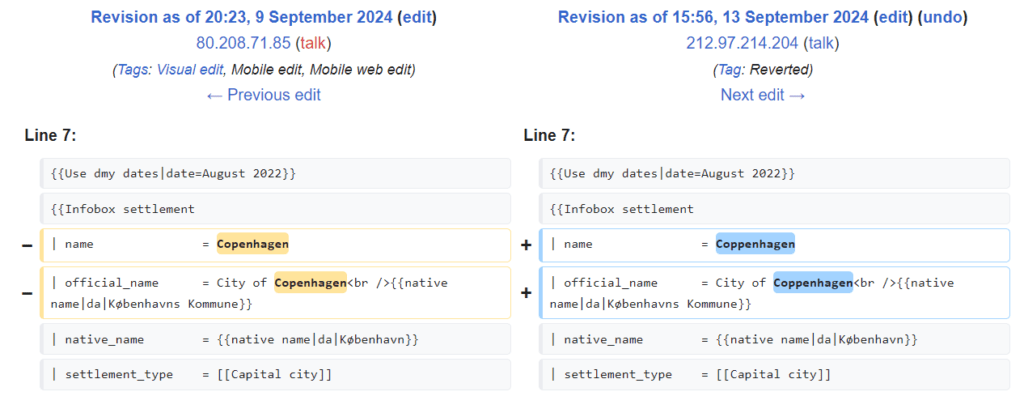The width and height of the screenshot is (1024, 396).
Task: Go to Next edit
Action: (763, 95)
